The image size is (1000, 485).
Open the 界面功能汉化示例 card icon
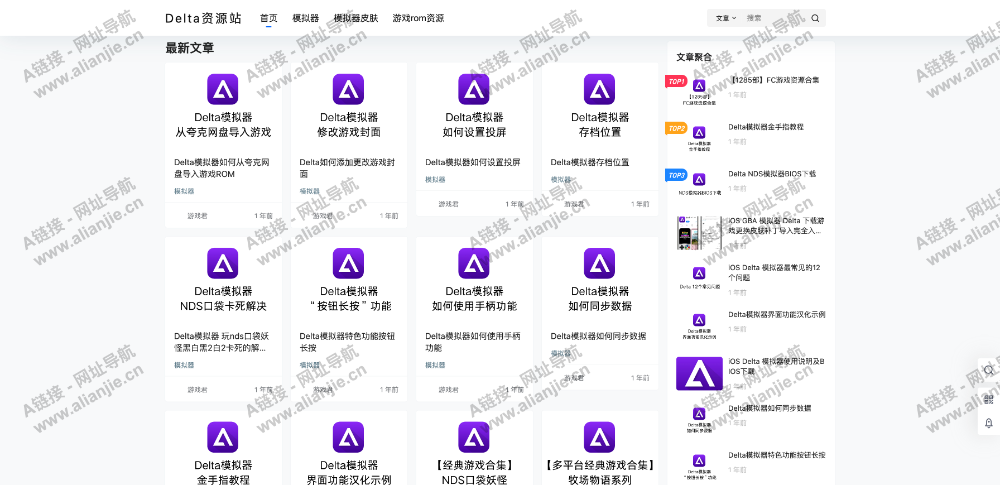point(348,437)
